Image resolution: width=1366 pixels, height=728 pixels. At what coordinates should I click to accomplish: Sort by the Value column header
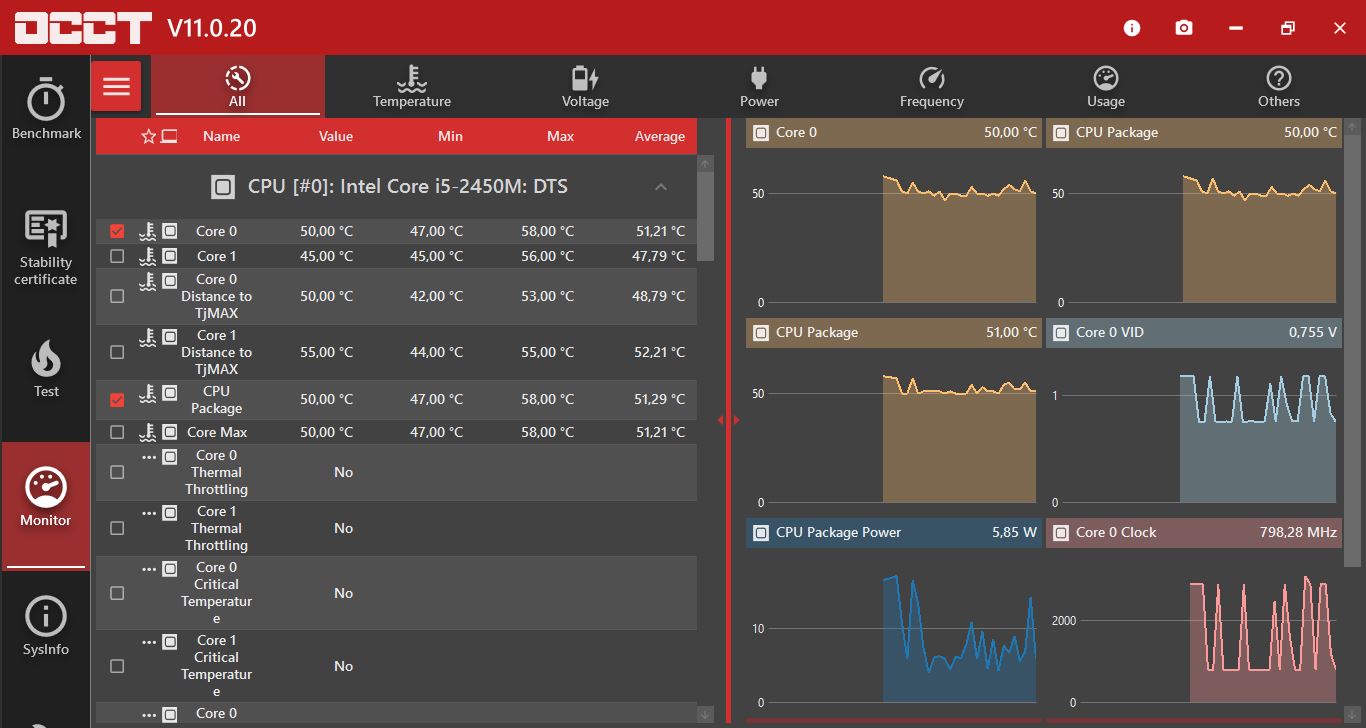(x=336, y=136)
